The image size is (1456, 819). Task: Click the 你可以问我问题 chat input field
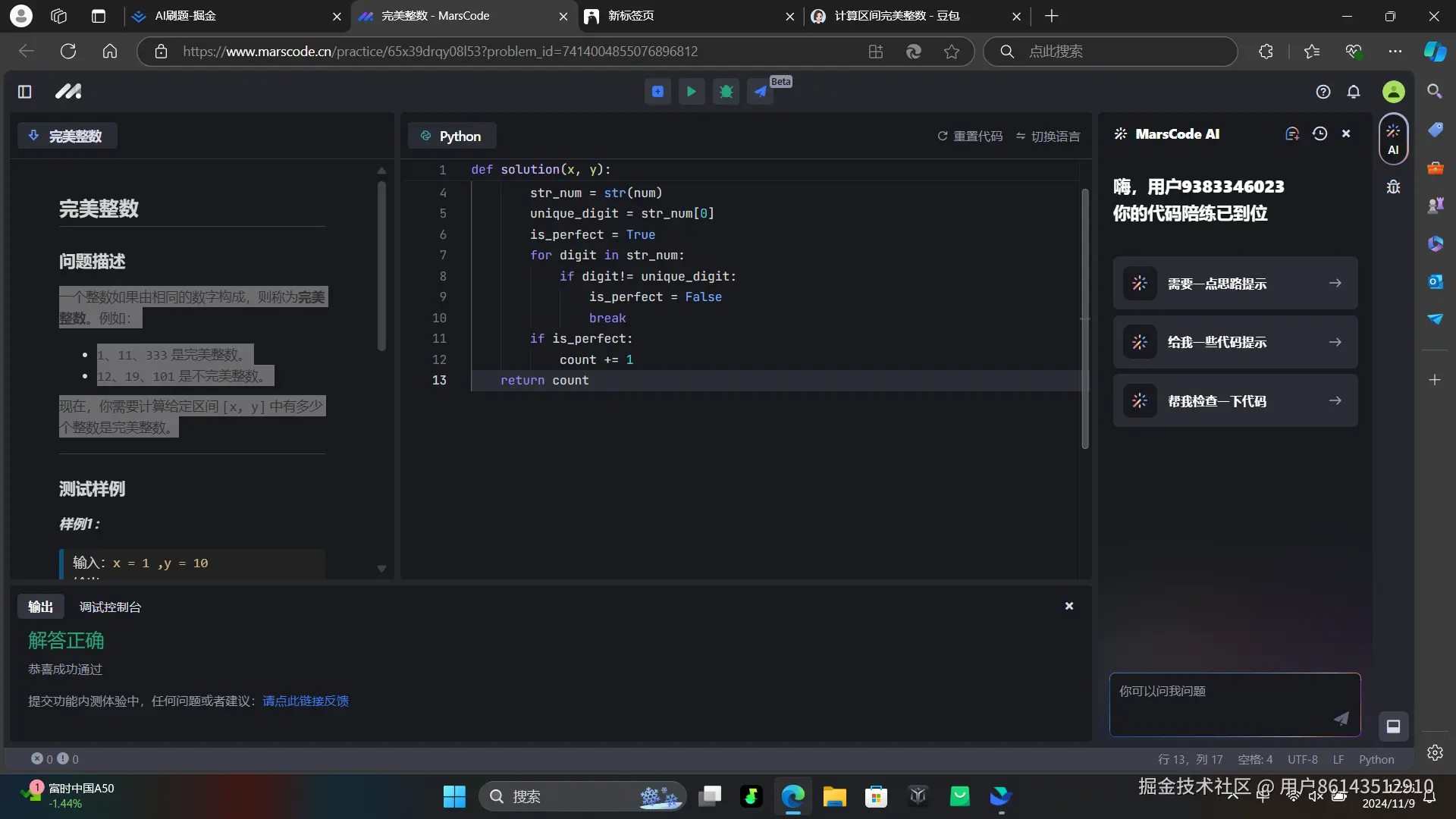(1221, 703)
